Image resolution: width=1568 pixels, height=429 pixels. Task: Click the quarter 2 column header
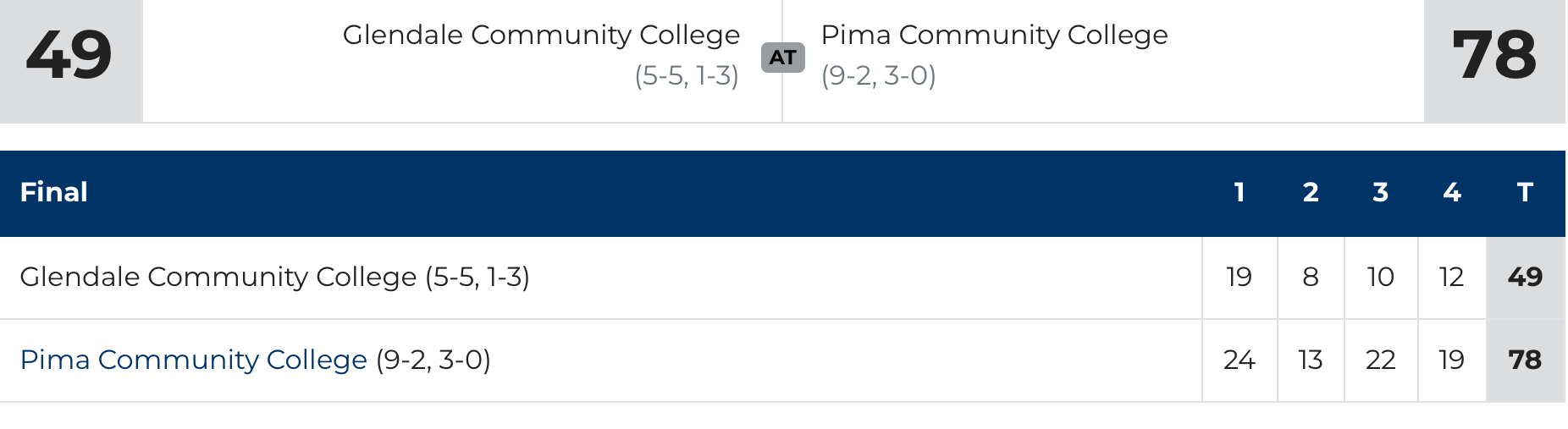1311,192
